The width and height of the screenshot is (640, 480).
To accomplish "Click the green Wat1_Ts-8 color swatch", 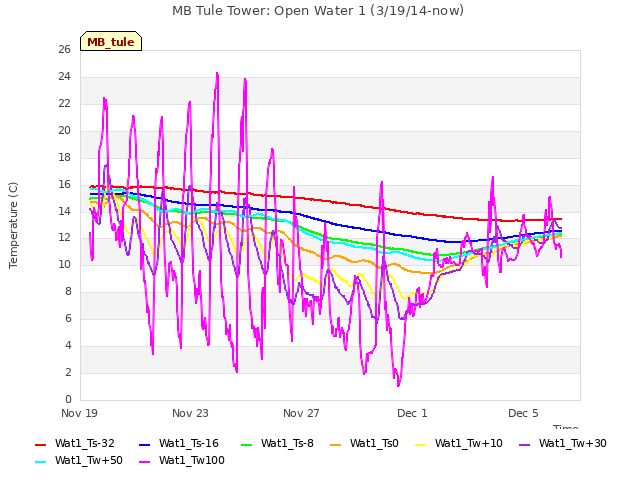I will point(247,444).
